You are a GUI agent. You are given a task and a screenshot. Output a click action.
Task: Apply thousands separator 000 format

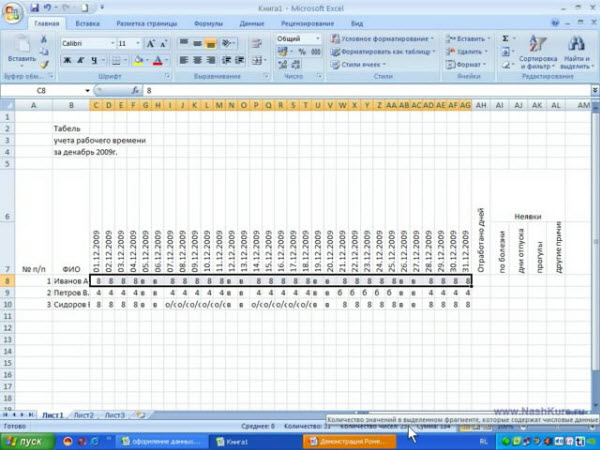pos(316,52)
